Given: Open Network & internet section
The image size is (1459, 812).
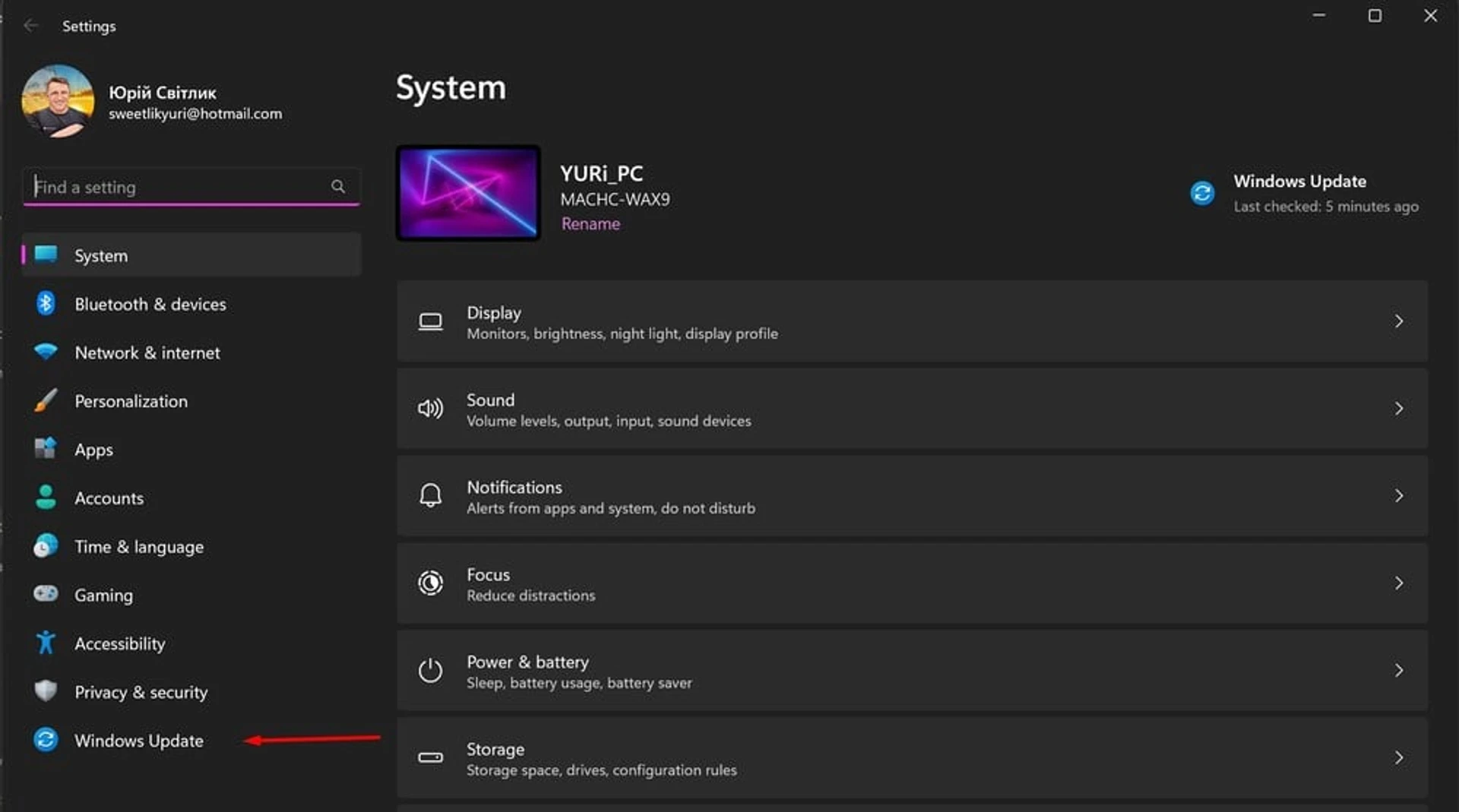Looking at the screenshot, I should [x=191, y=352].
